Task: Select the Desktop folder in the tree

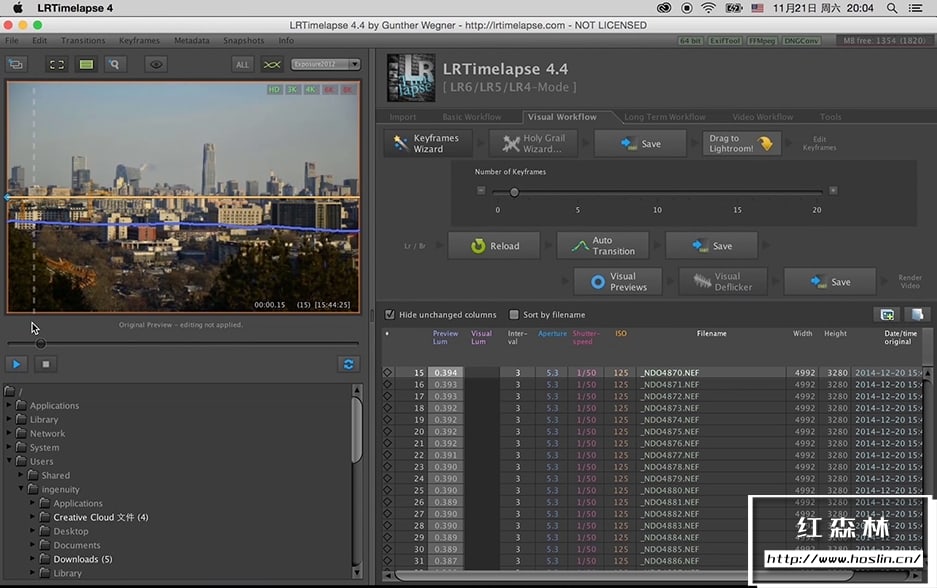Action: 71,531
